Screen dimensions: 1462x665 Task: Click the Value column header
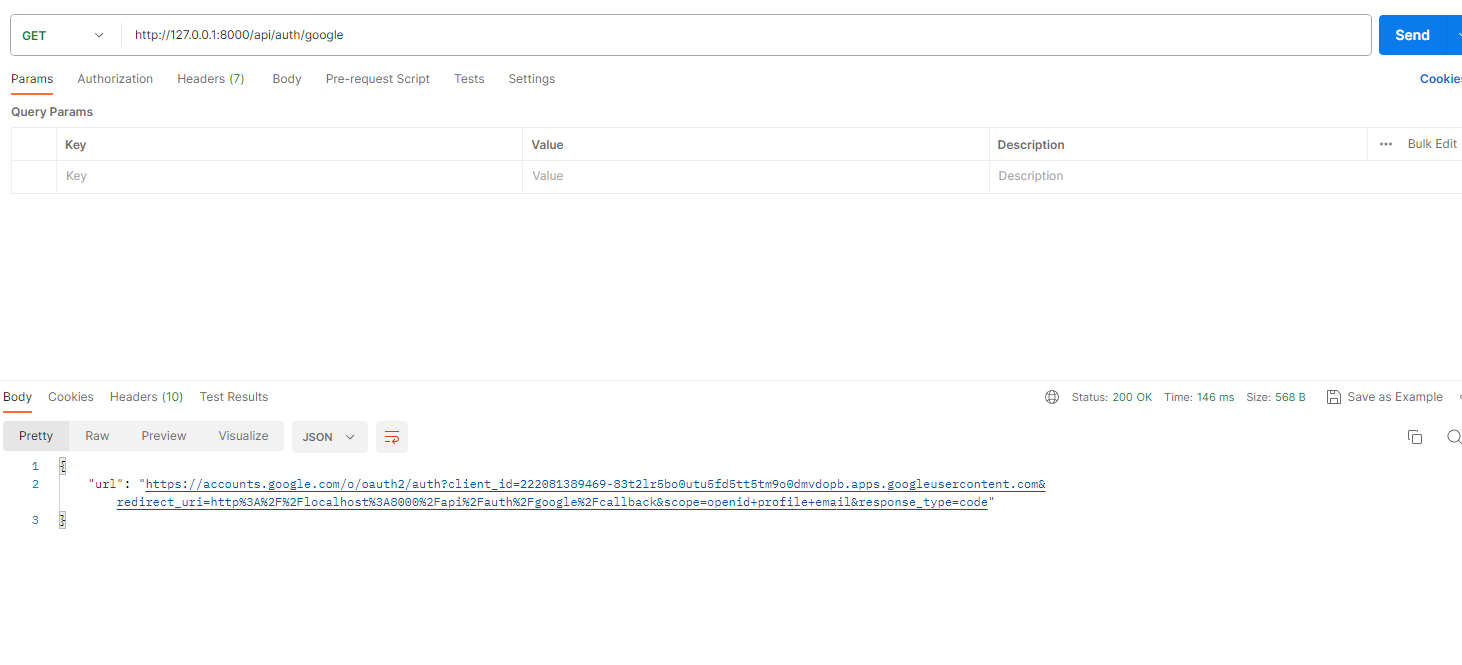pos(548,145)
